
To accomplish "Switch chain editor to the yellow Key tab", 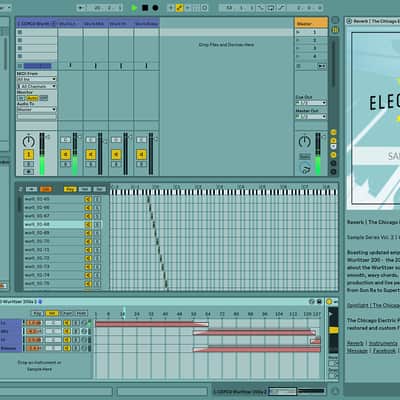I will coord(70,189).
